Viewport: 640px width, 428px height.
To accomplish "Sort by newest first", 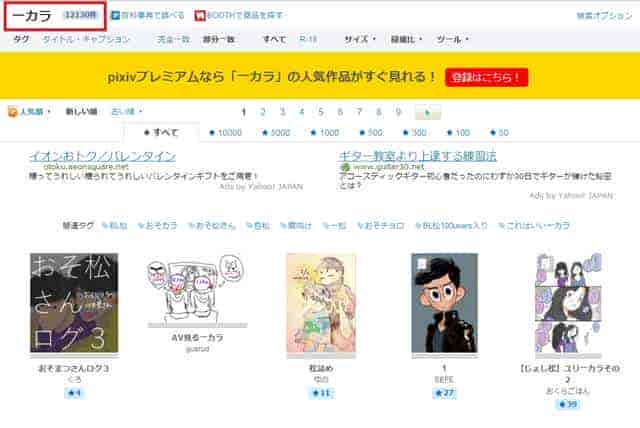I will click(81, 111).
